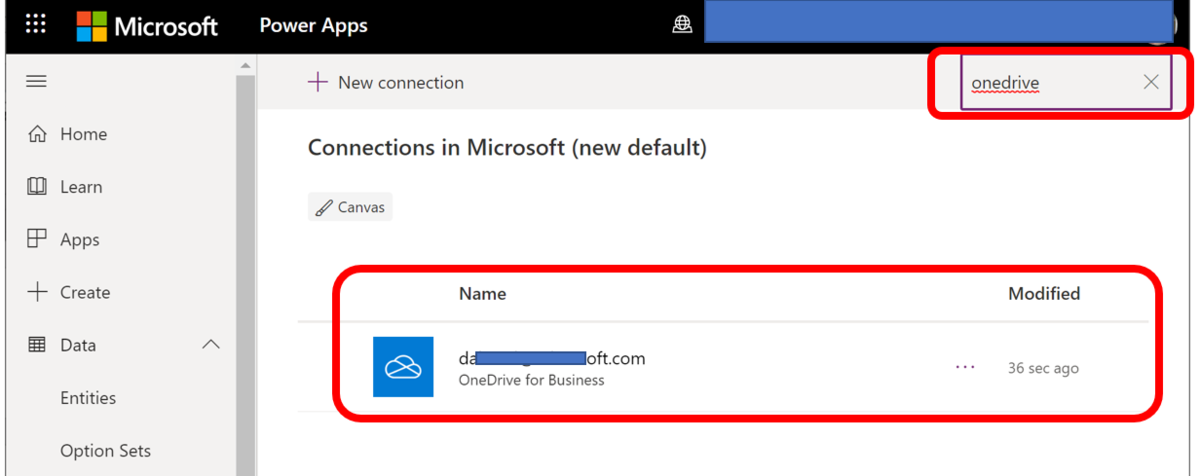Sort by the Modified column header
This screenshot has width=1200, height=476.
(x=1043, y=294)
